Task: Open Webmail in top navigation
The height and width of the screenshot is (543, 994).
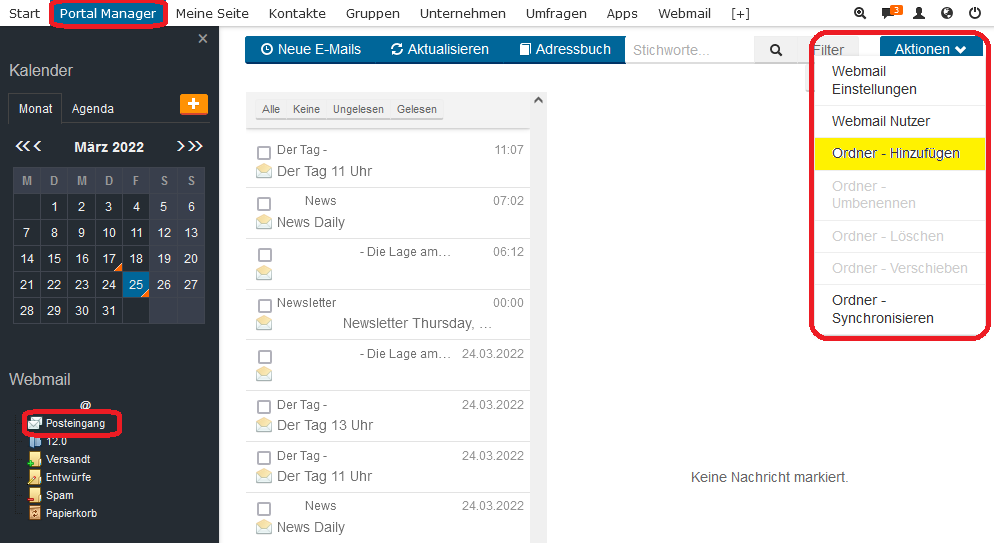Action: coord(684,13)
